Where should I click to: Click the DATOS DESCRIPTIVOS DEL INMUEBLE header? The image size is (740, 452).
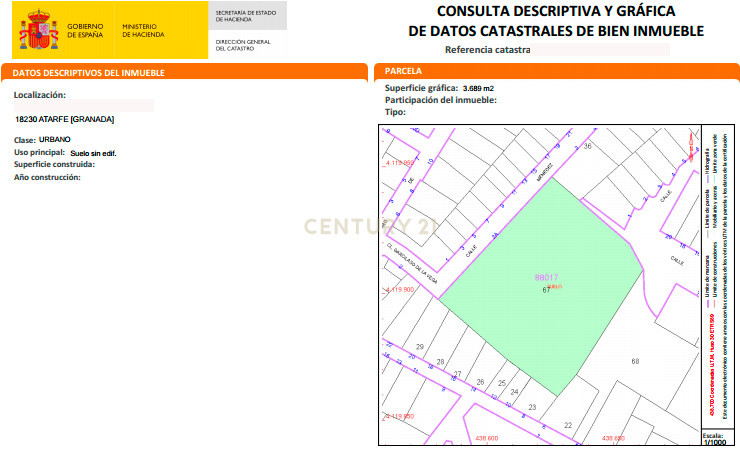coord(89,73)
